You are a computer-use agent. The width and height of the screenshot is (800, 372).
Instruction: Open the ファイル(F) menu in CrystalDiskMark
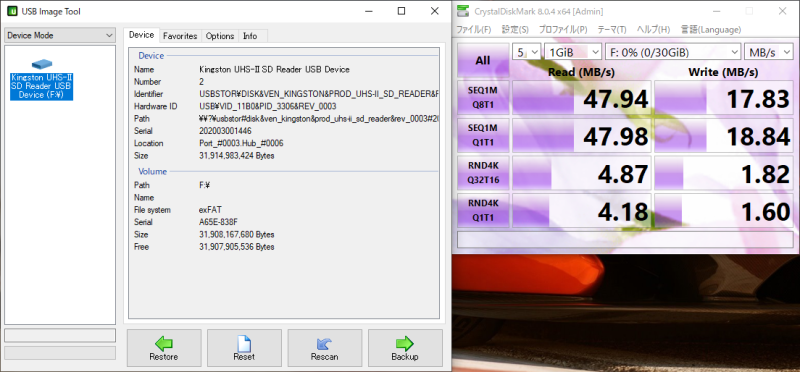[x=473, y=30]
